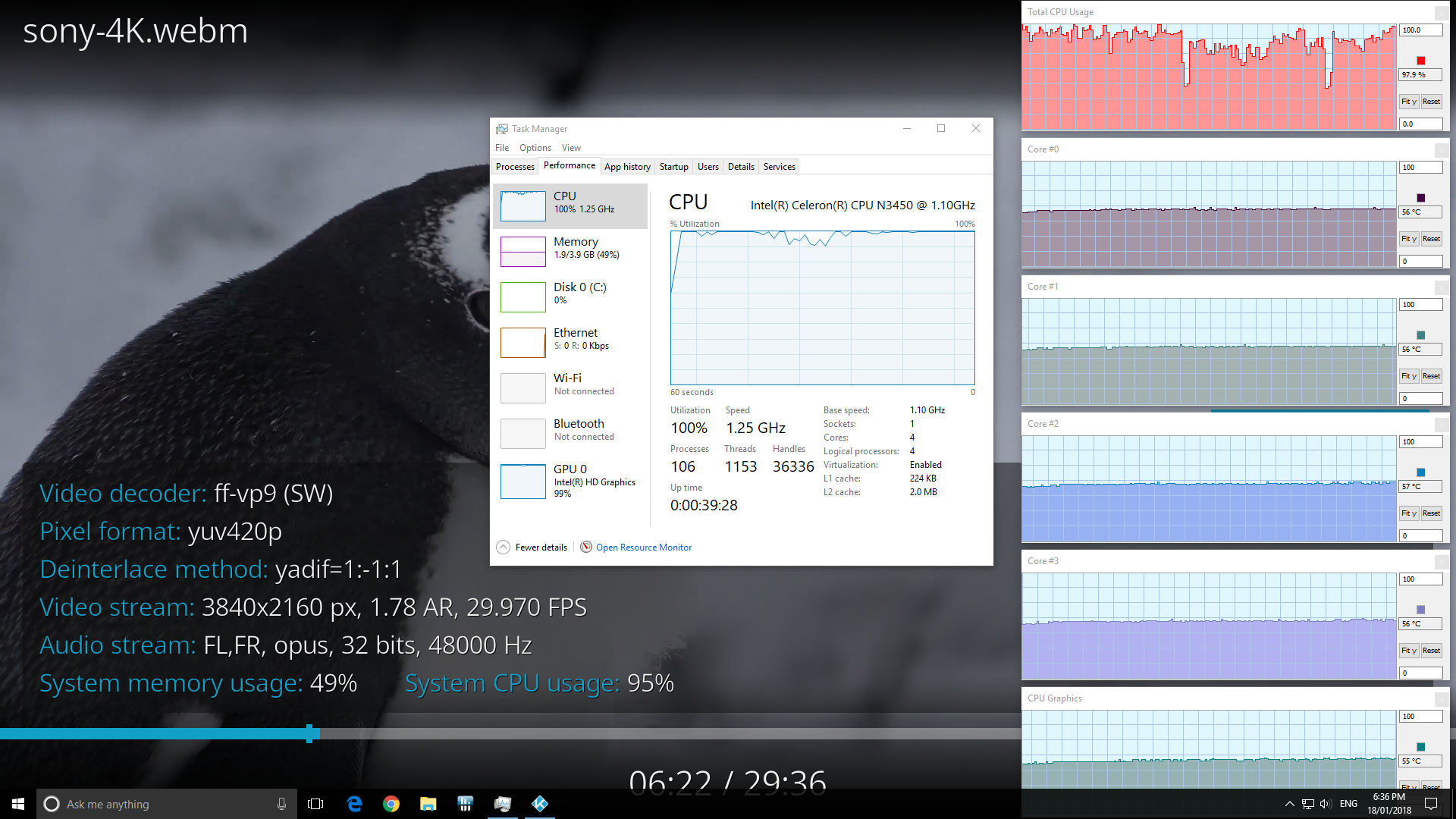Screen dimensions: 1456x819
Task: Click the red Total CPU color swatch
Action: point(1421,61)
